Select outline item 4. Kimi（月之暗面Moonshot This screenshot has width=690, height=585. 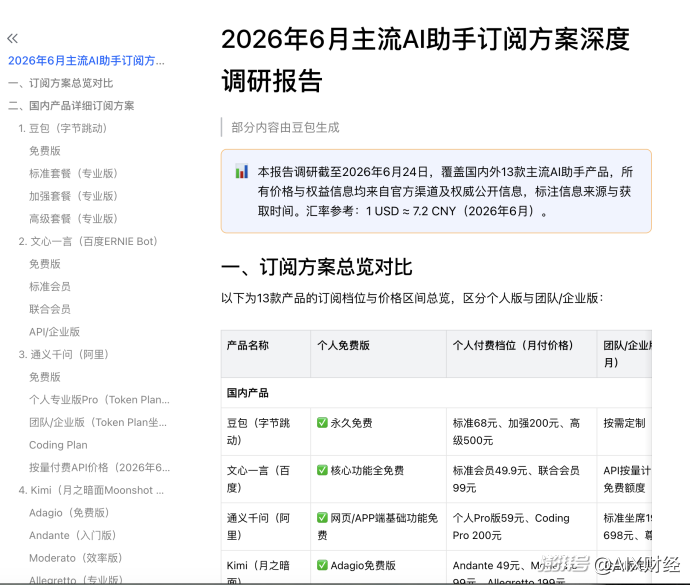click(91, 490)
